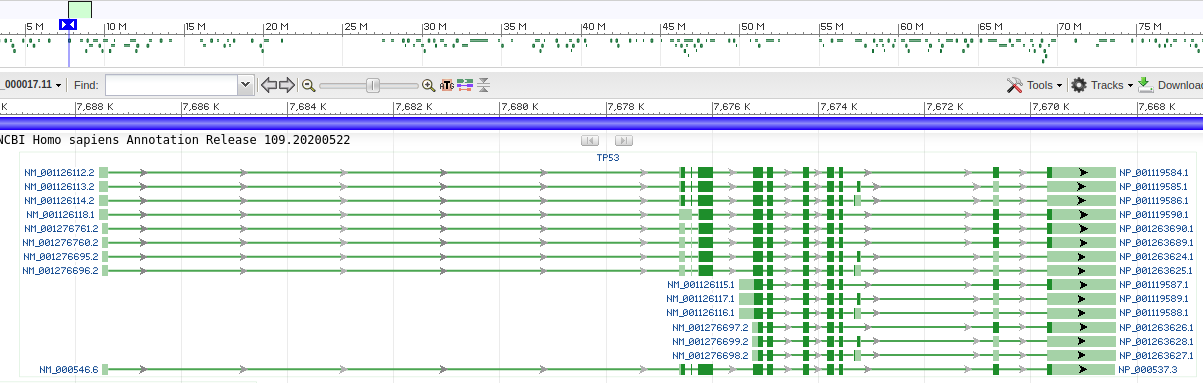Pan left with the back arrow icon
Image resolution: width=1203 pixels, height=383 pixels.
[x=268, y=85]
